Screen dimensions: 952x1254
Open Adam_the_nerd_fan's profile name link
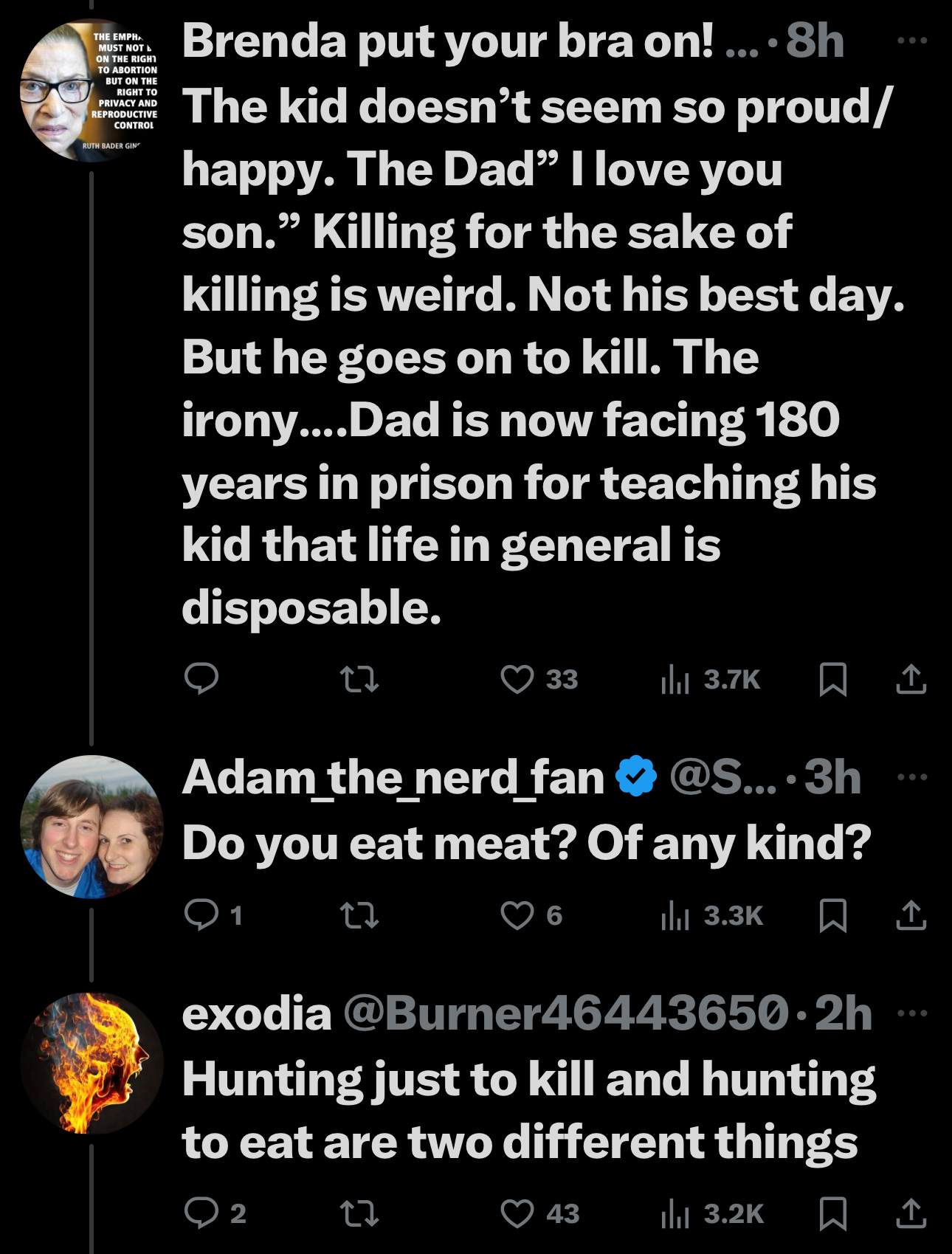393,777
